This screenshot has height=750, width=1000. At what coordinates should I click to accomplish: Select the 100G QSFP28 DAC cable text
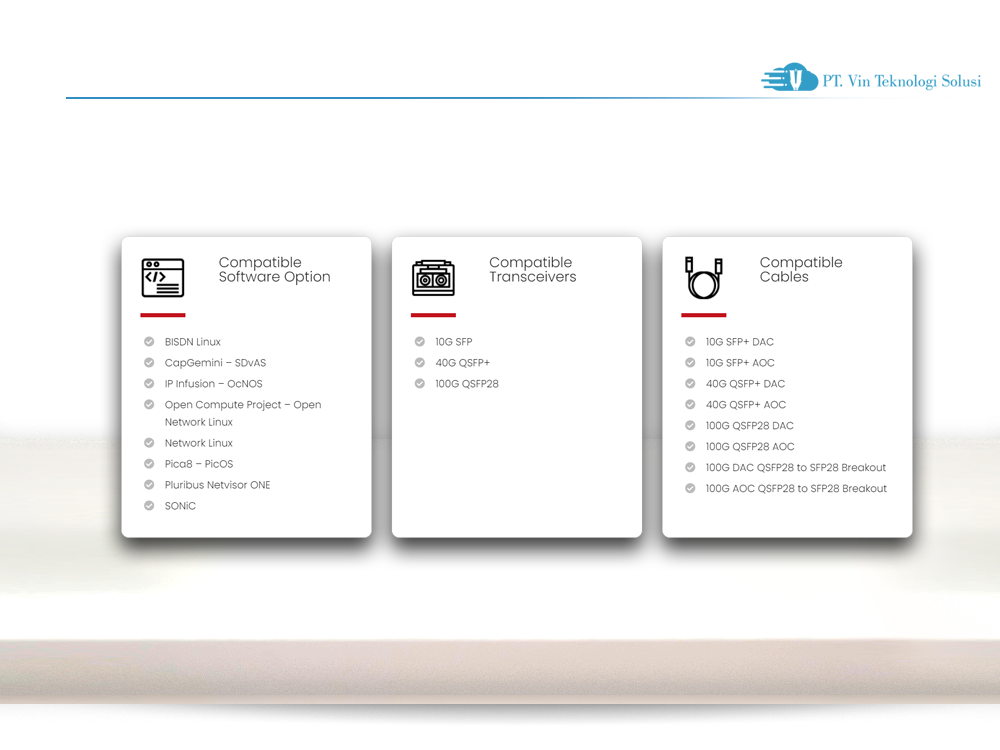point(749,426)
